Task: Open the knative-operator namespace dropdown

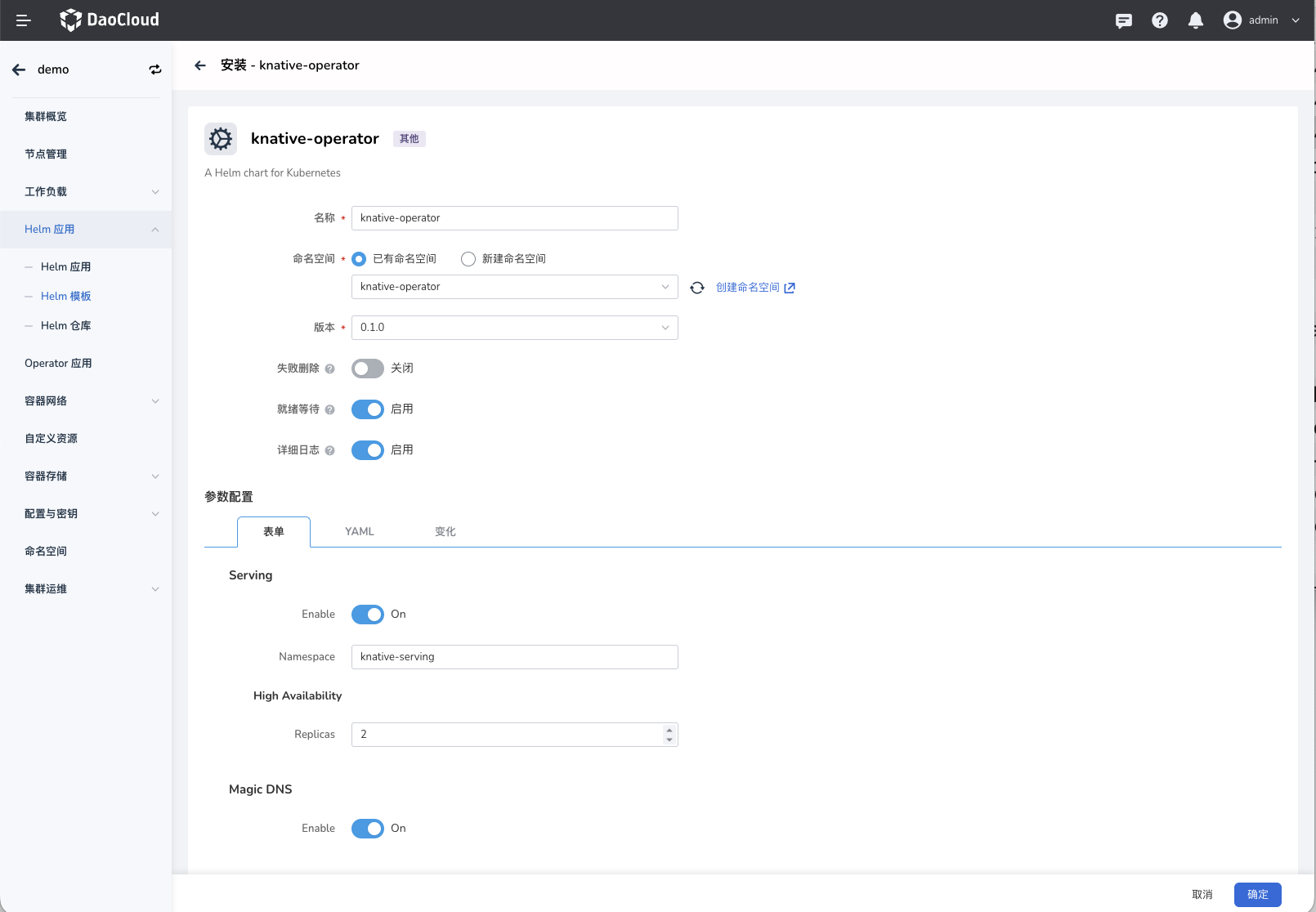Action: (514, 287)
